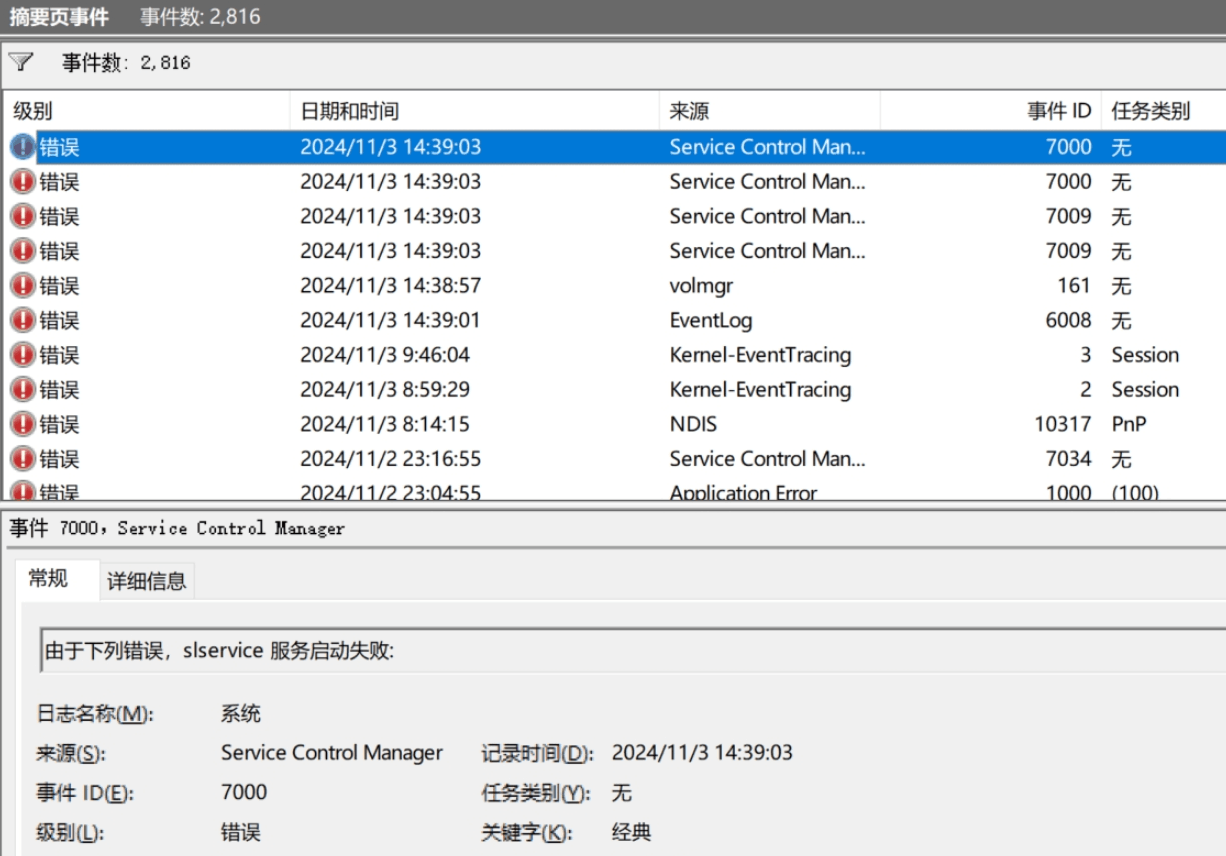
Task: Select the Kernel-EventTracing event 2 row
Action: (400, 389)
